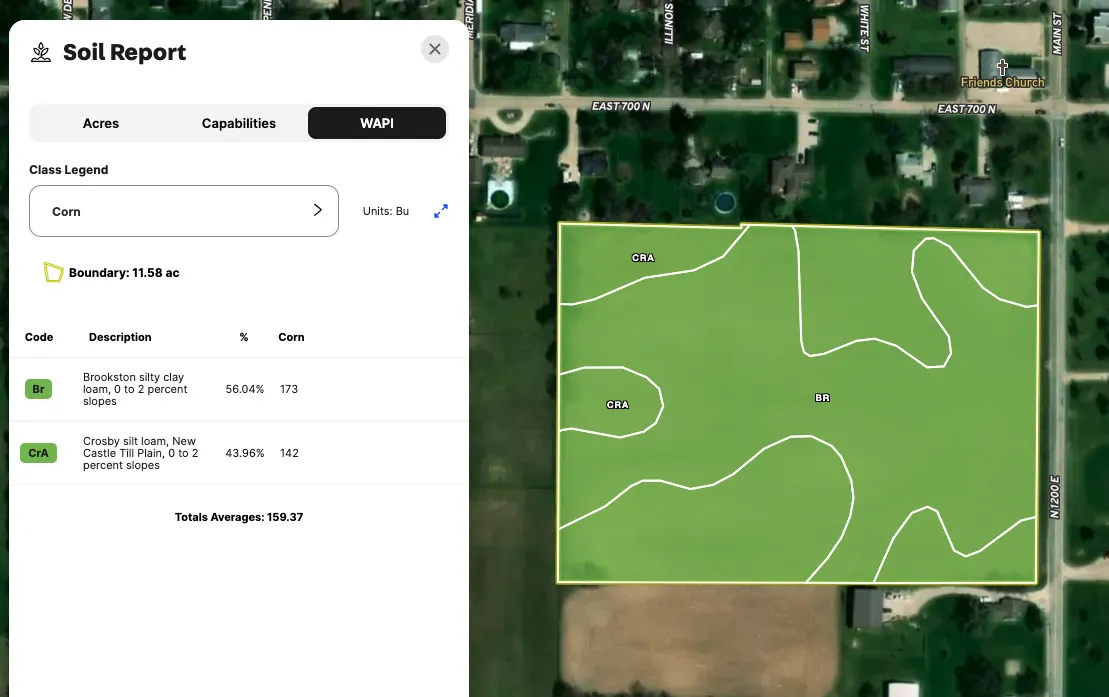Image resolution: width=1109 pixels, height=697 pixels.
Task: Click the Friends Church map label
Action: coord(1002,83)
